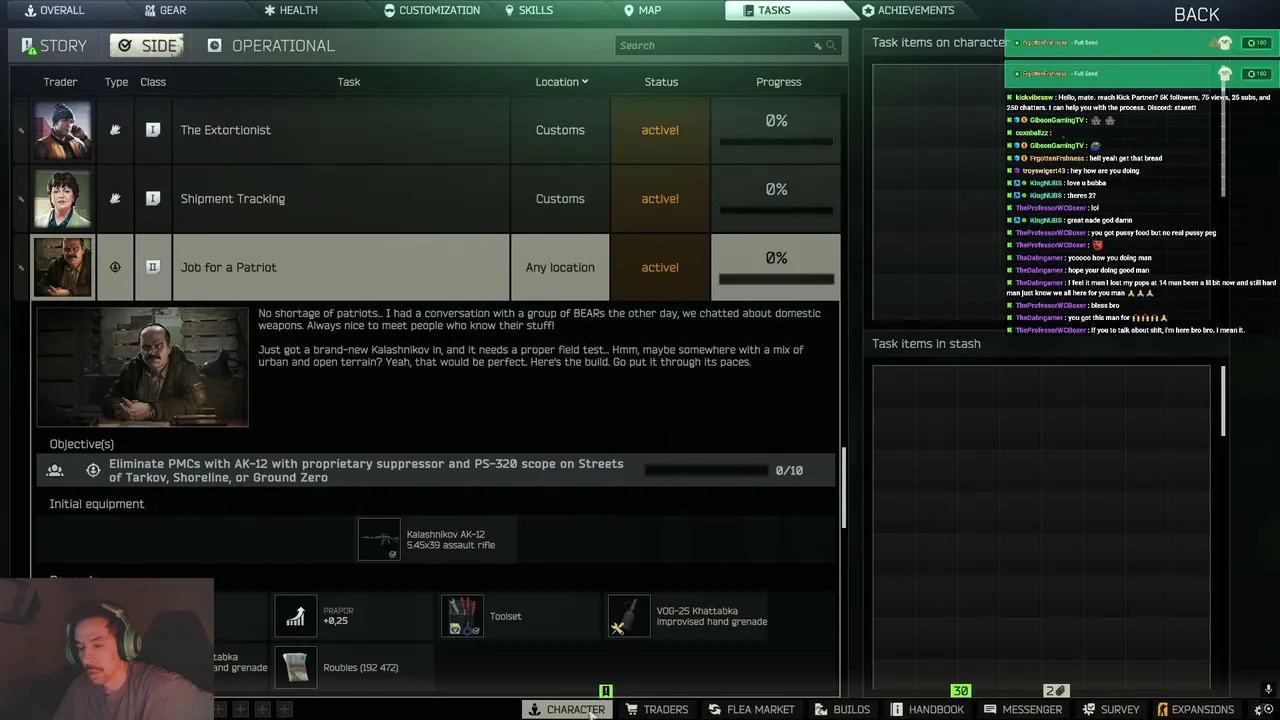Viewport: 1280px width, 720px height.
Task: Click the task list scrollbar
Action: pos(845,487)
